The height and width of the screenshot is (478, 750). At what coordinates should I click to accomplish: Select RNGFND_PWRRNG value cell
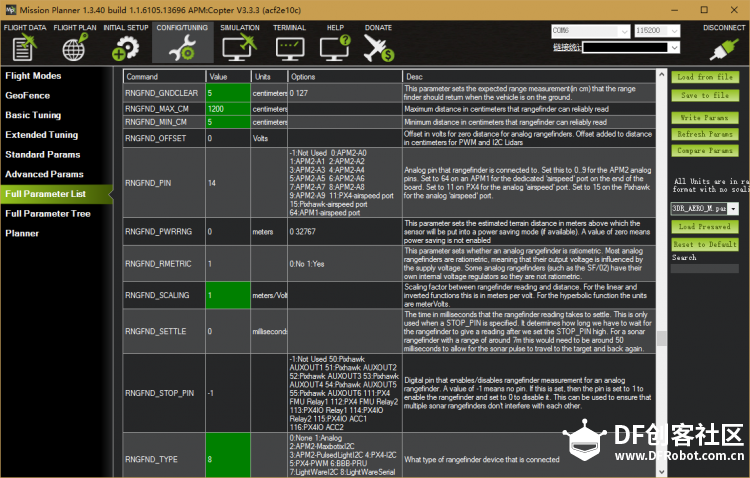click(228, 232)
